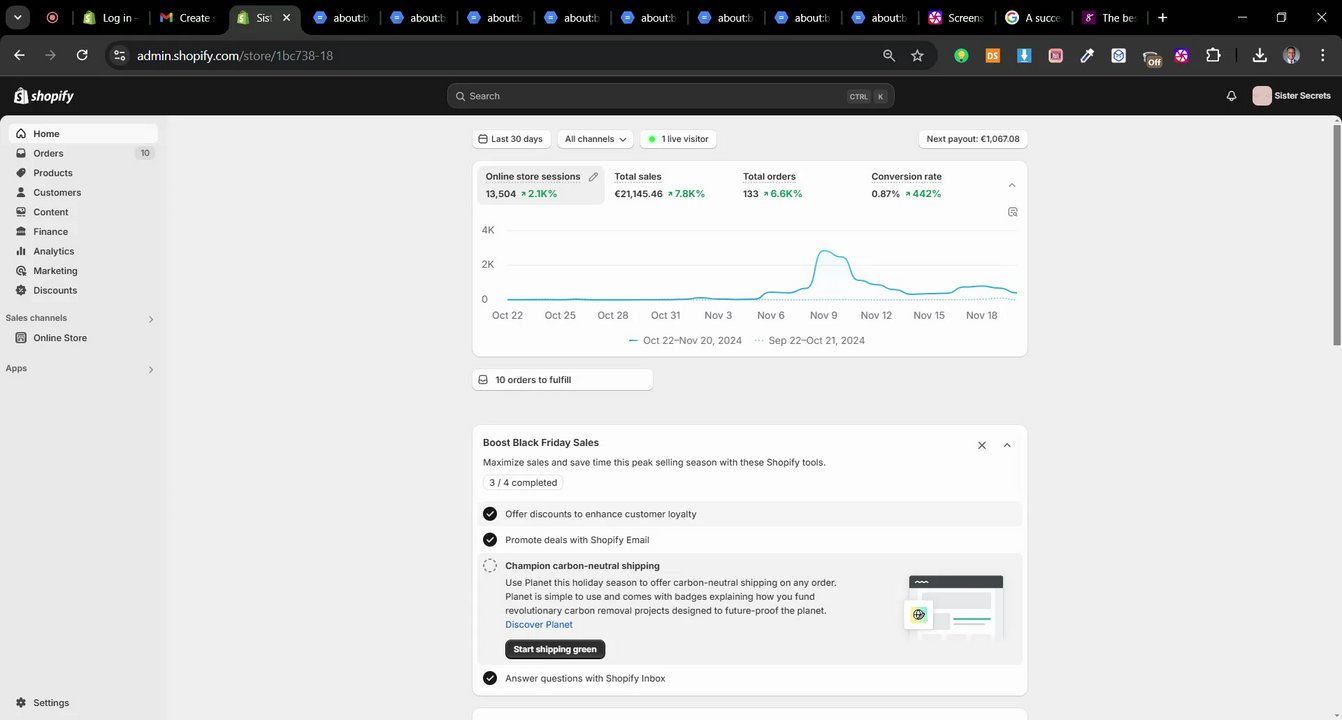Image resolution: width=1342 pixels, height=720 pixels.
Task: Click the pencil edit icon beside Online store sessions
Action: [x=593, y=177]
